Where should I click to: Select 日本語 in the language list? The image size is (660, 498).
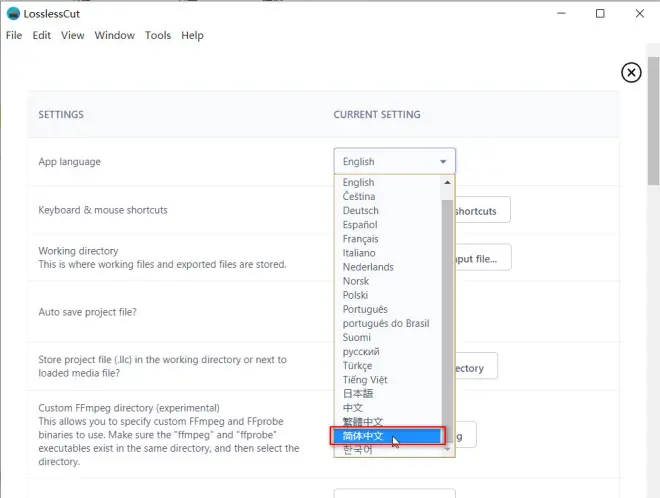click(388, 394)
